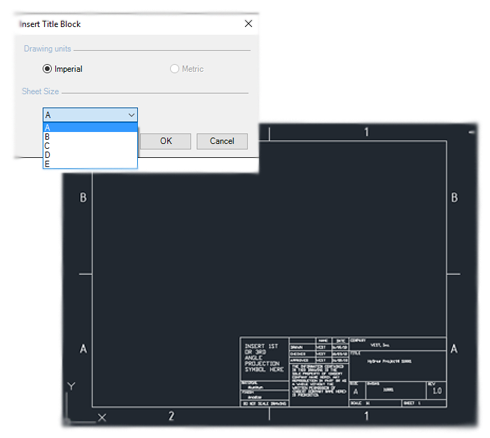Select the REV 1.0 cell in title block
Image resolution: width=490 pixels, height=438 pixels.
point(437,390)
